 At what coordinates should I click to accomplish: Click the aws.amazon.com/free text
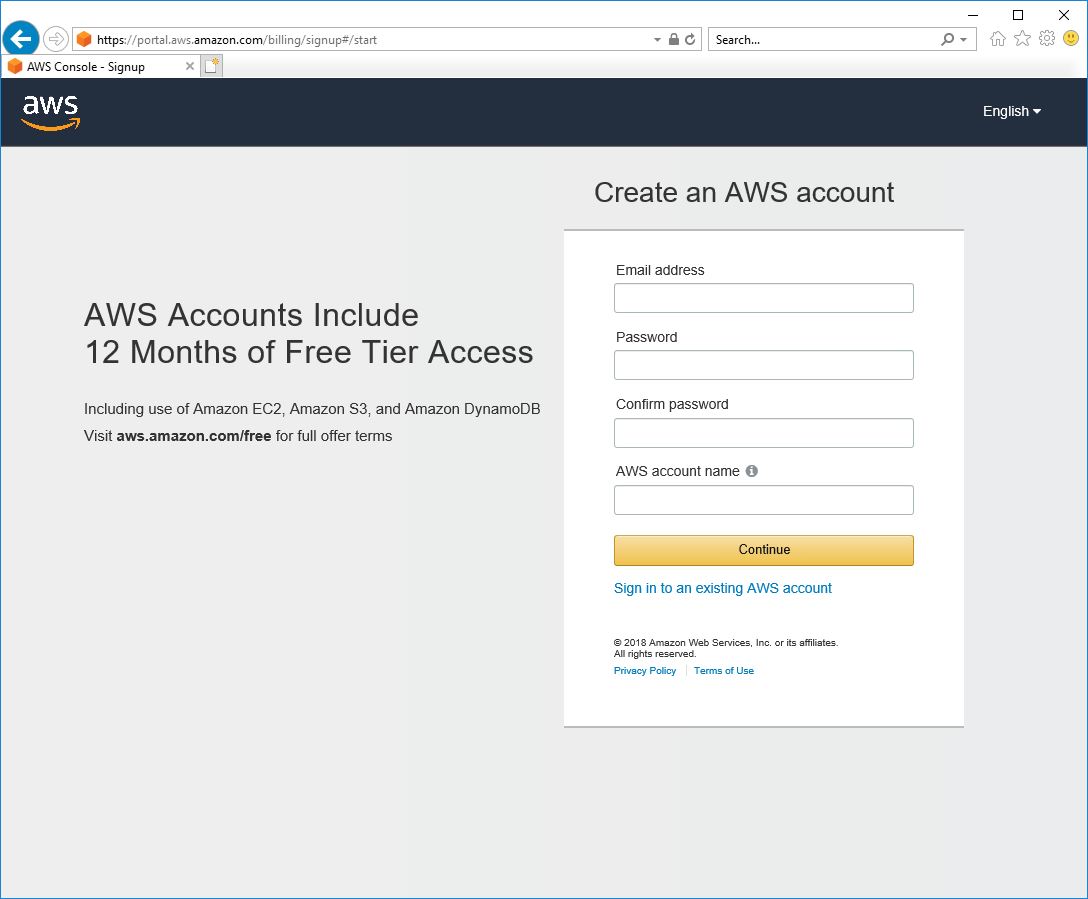[x=194, y=436]
